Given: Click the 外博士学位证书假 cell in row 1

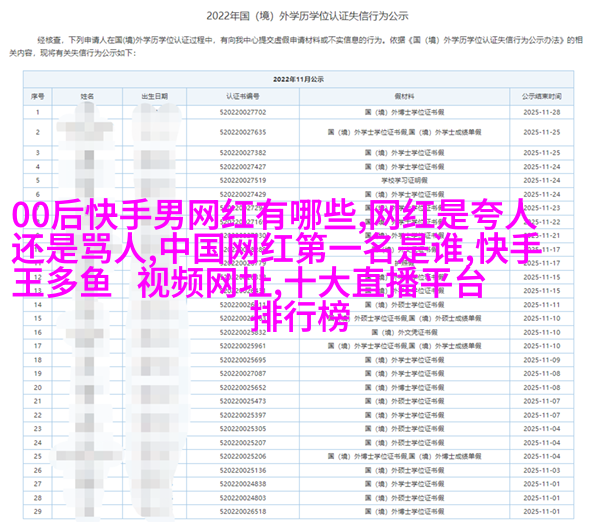Looking at the screenshot, I should coord(404,112).
